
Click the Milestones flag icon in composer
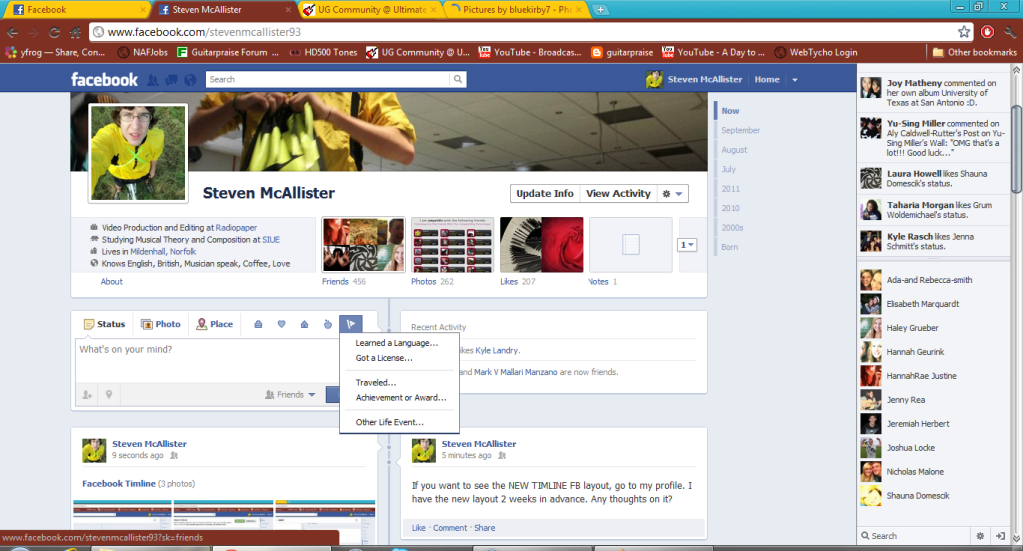click(x=350, y=324)
